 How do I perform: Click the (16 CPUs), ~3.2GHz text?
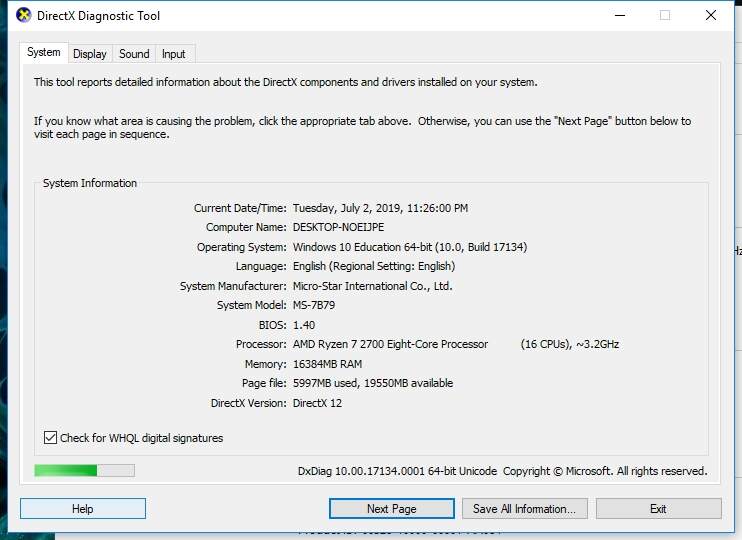click(x=570, y=344)
